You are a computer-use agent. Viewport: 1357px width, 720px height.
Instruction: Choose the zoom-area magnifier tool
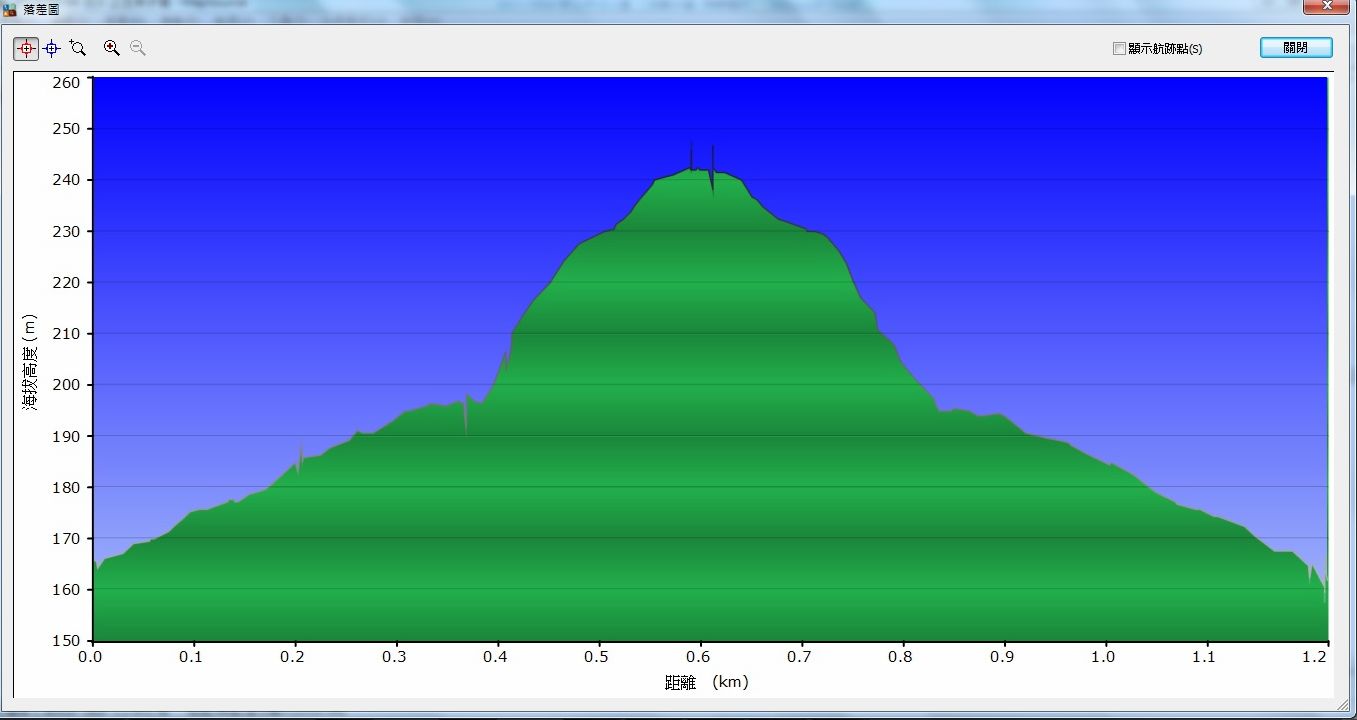click(x=78, y=48)
